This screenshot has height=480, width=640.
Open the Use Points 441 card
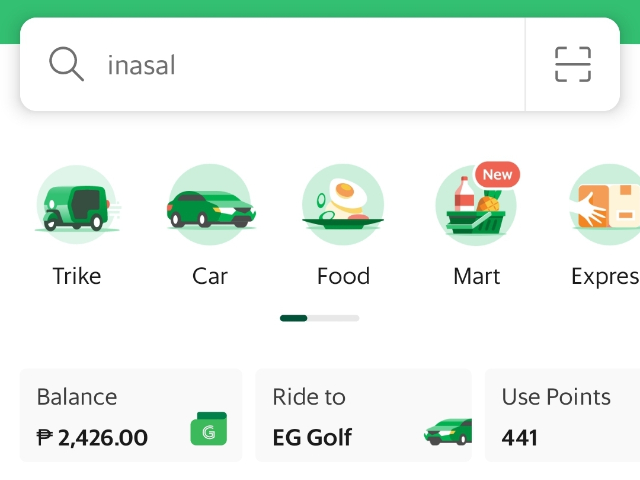pyautogui.click(x=562, y=415)
